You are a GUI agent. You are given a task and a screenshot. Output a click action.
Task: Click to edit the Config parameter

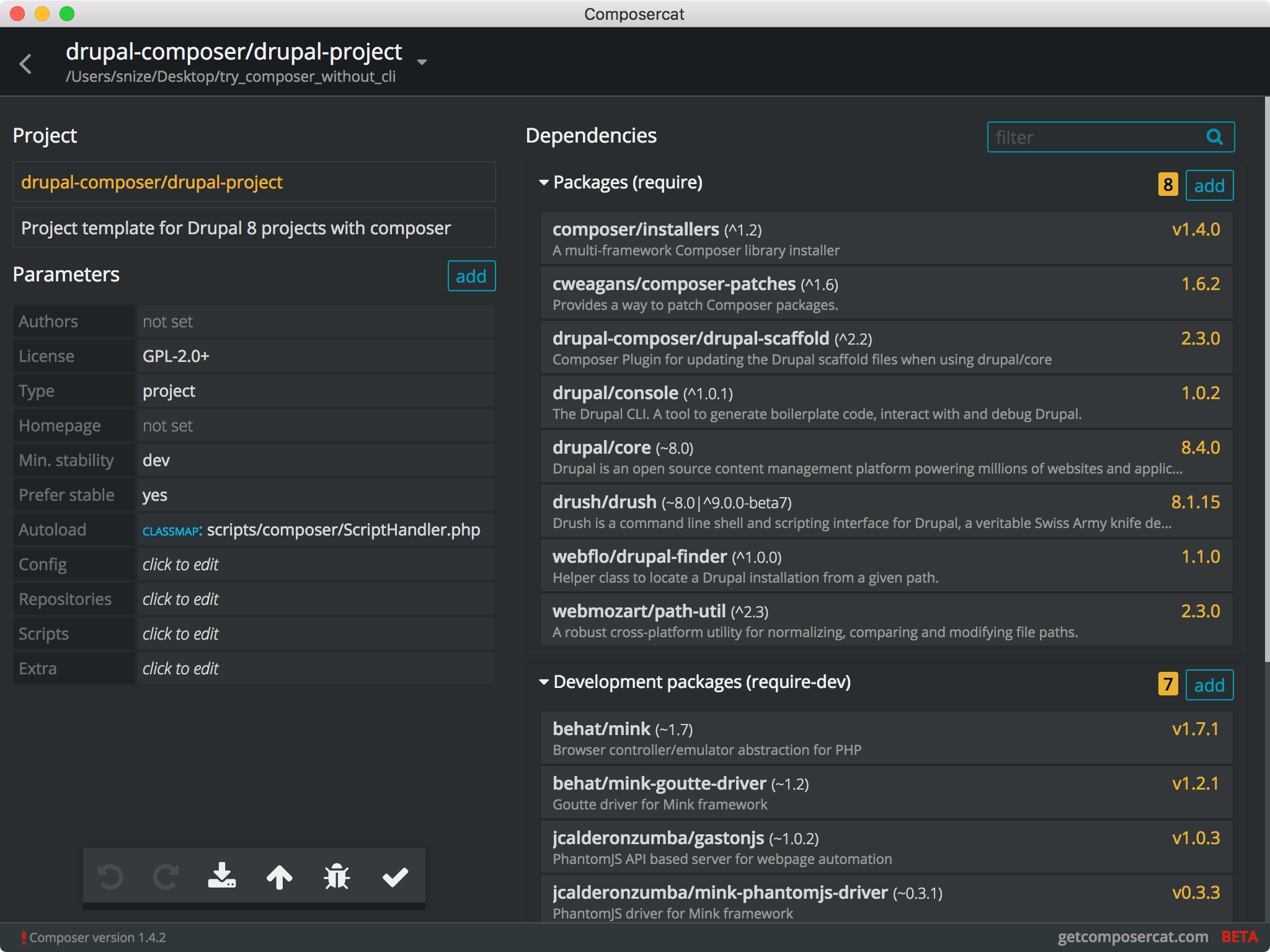click(x=316, y=565)
